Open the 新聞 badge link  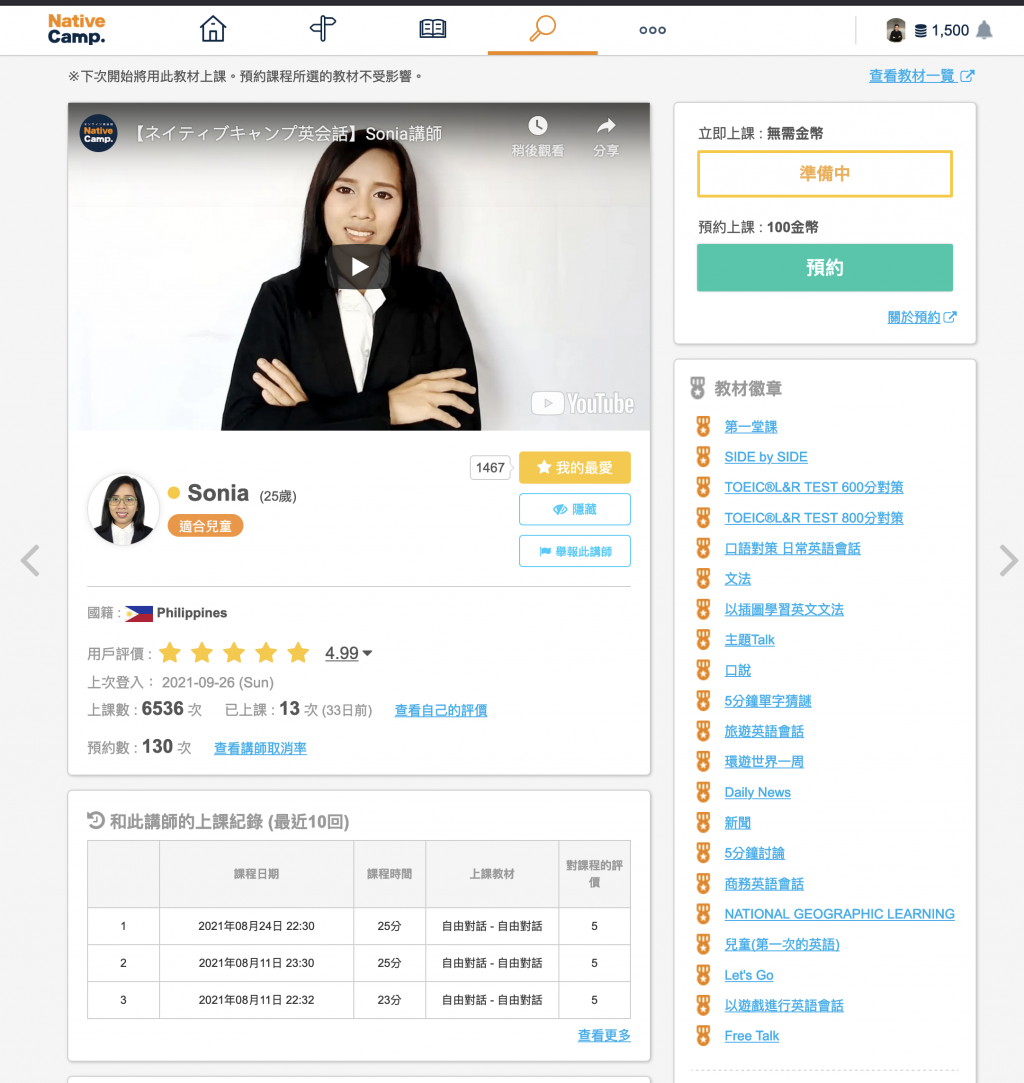[x=737, y=823]
